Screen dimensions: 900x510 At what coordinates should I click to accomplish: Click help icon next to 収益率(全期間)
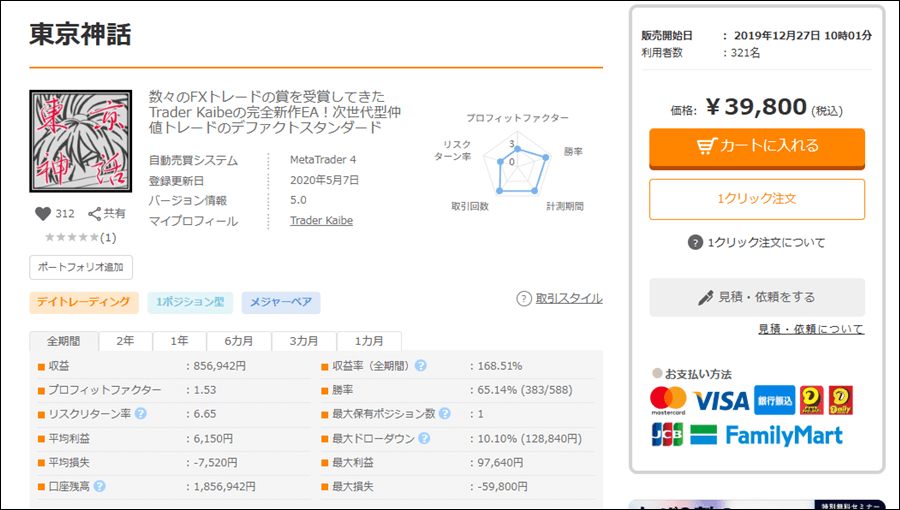(x=421, y=366)
